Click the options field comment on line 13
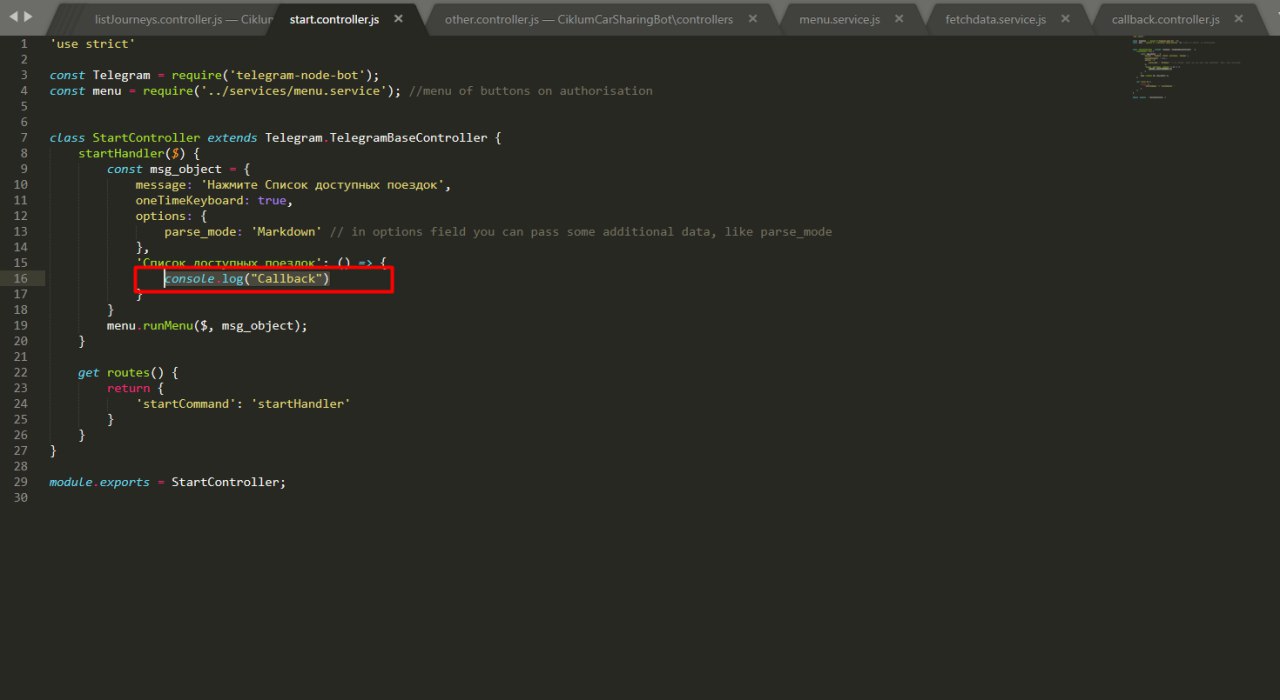The height and width of the screenshot is (700, 1280). coord(581,232)
